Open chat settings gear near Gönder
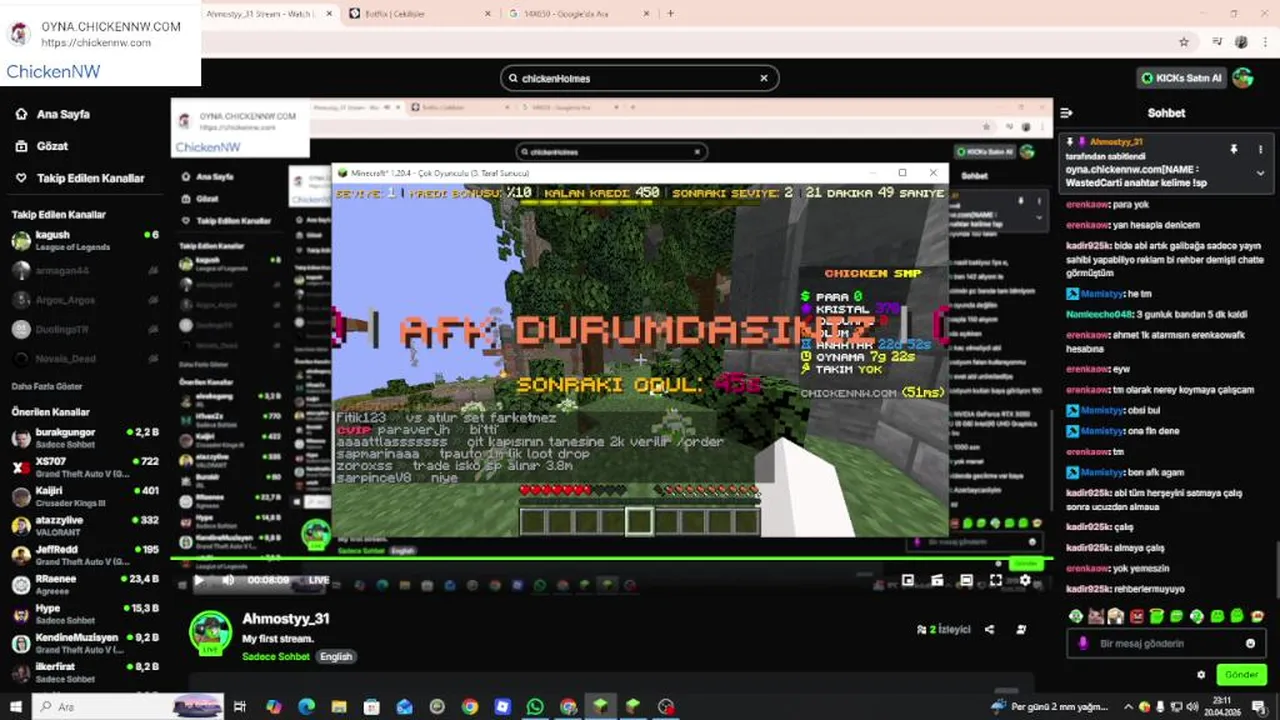The height and width of the screenshot is (720, 1280). click(x=1201, y=675)
